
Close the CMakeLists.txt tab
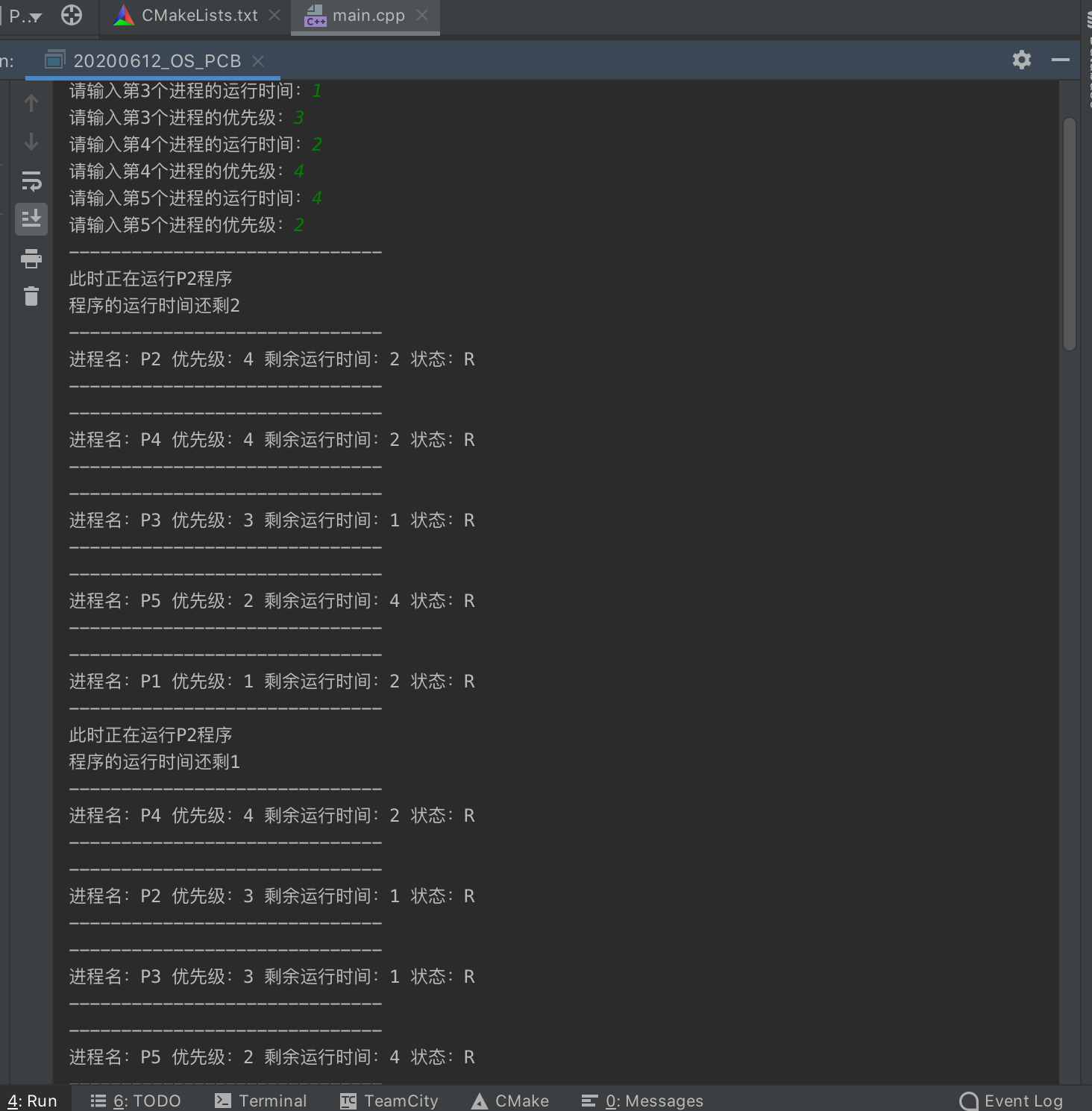coord(274,15)
